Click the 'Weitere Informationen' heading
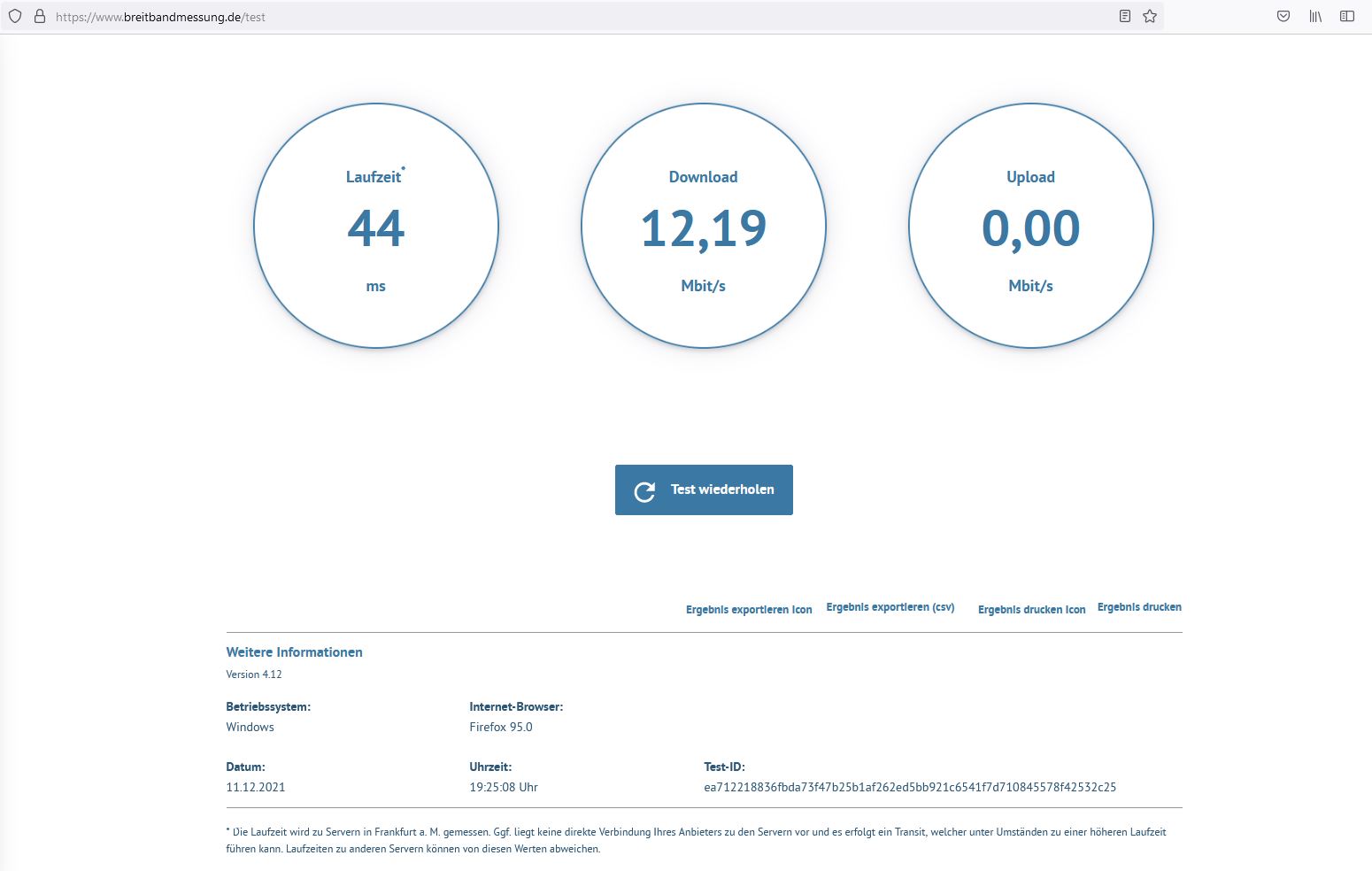This screenshot has width=1372, height=871. point(294,652)
